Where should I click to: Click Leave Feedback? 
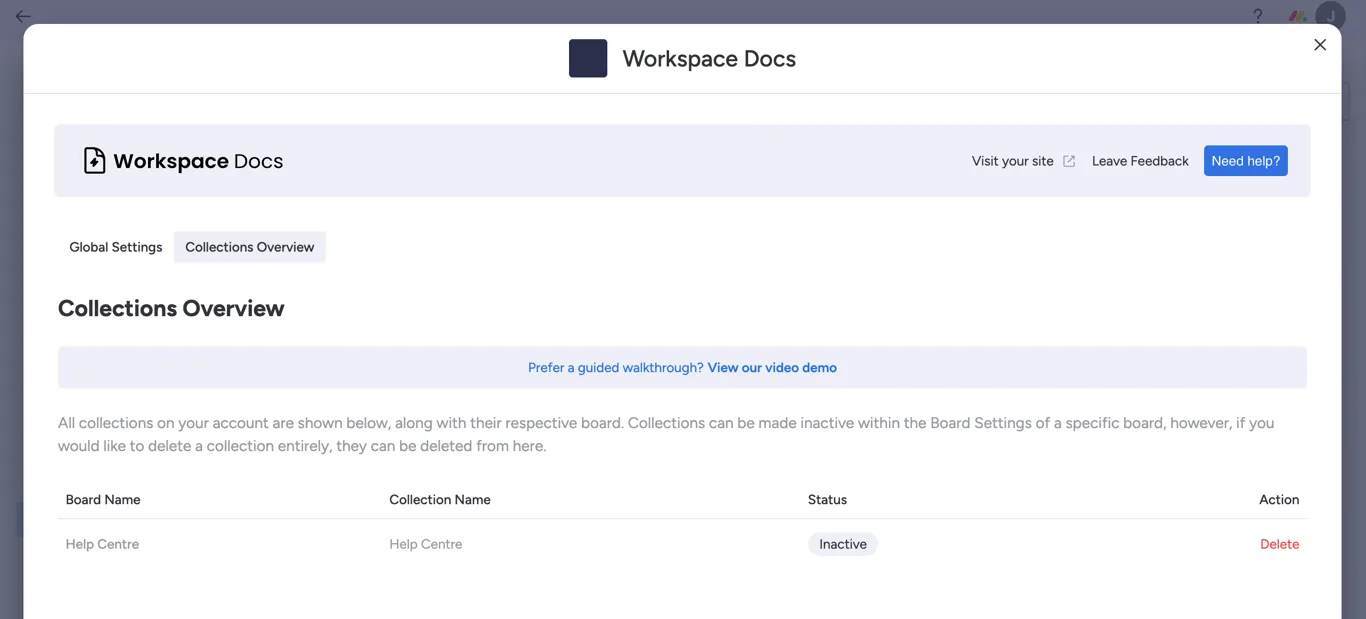[x=1140, y=161]
